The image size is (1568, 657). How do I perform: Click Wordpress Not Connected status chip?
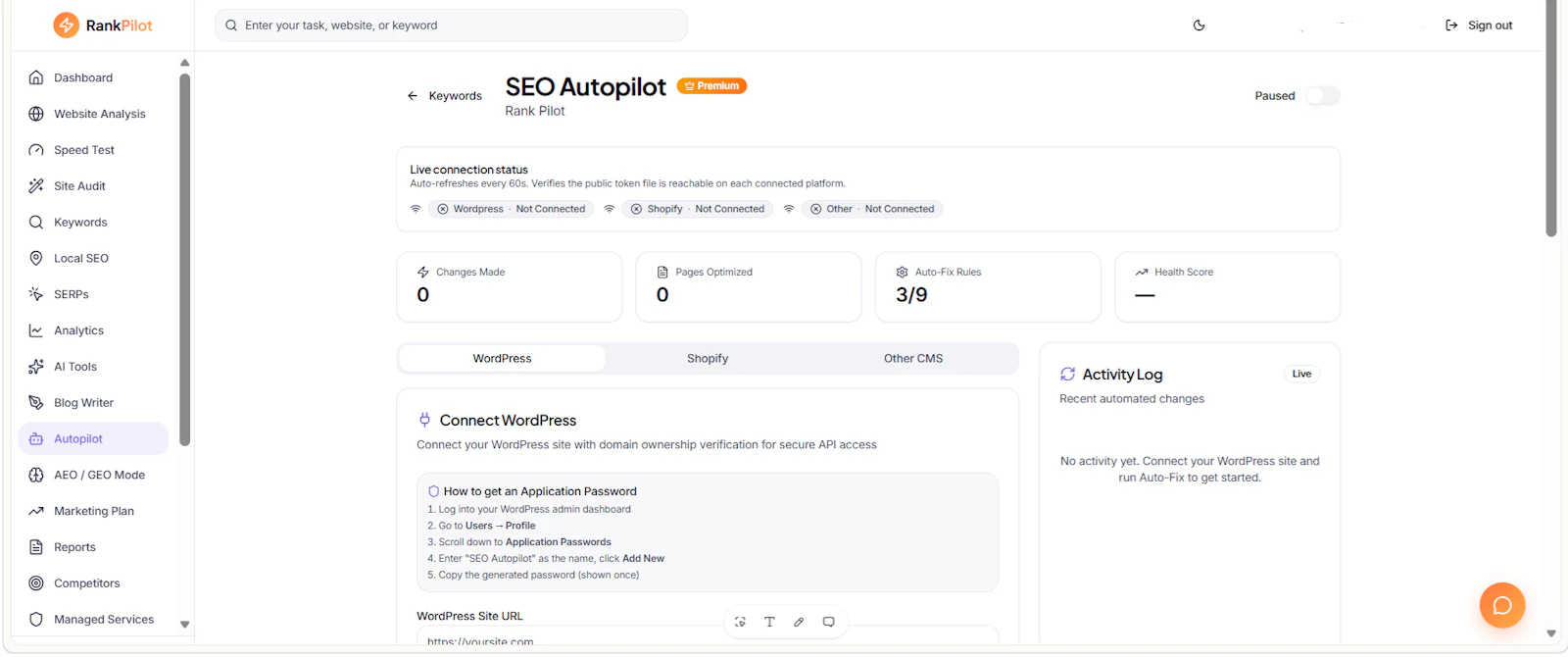tap(511, 209)
